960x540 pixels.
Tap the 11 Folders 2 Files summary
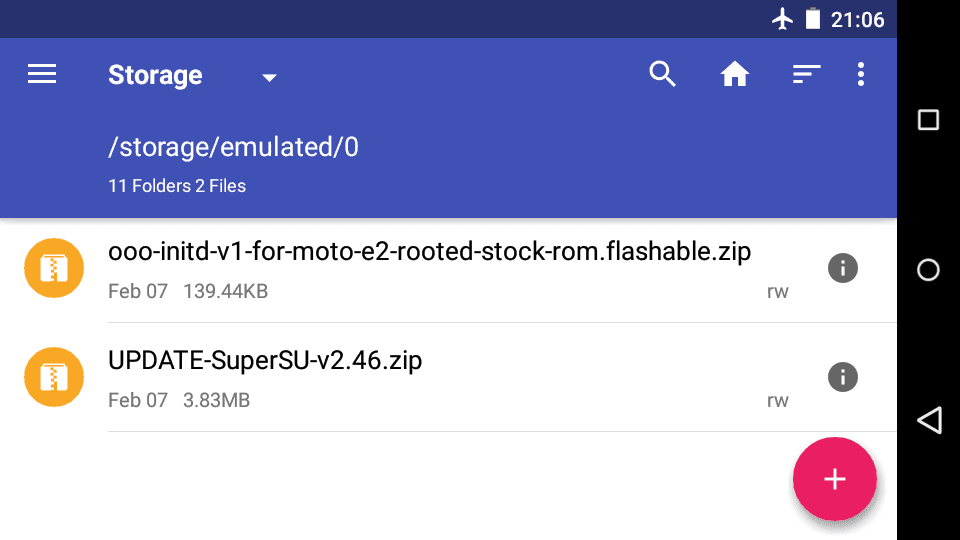pyautogui.click(x=177, y=186)
